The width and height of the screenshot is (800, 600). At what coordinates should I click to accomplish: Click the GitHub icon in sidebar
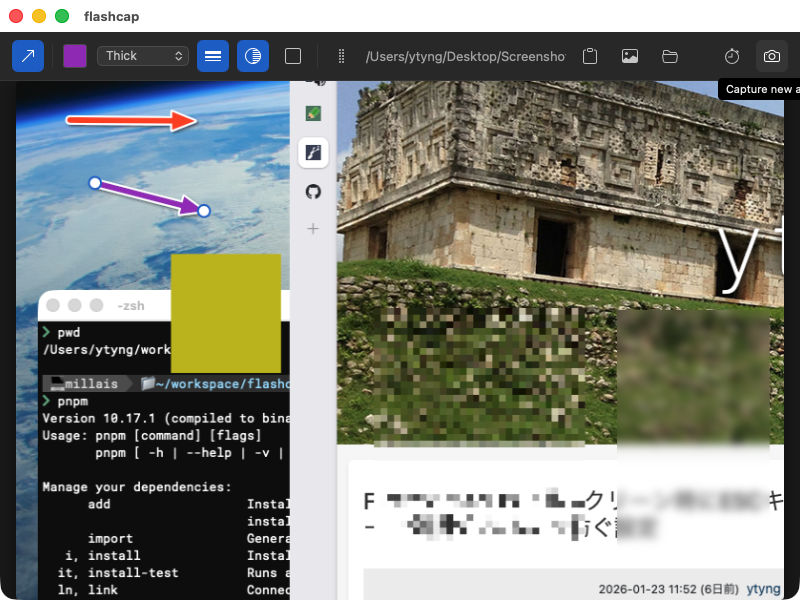point(313,191)
